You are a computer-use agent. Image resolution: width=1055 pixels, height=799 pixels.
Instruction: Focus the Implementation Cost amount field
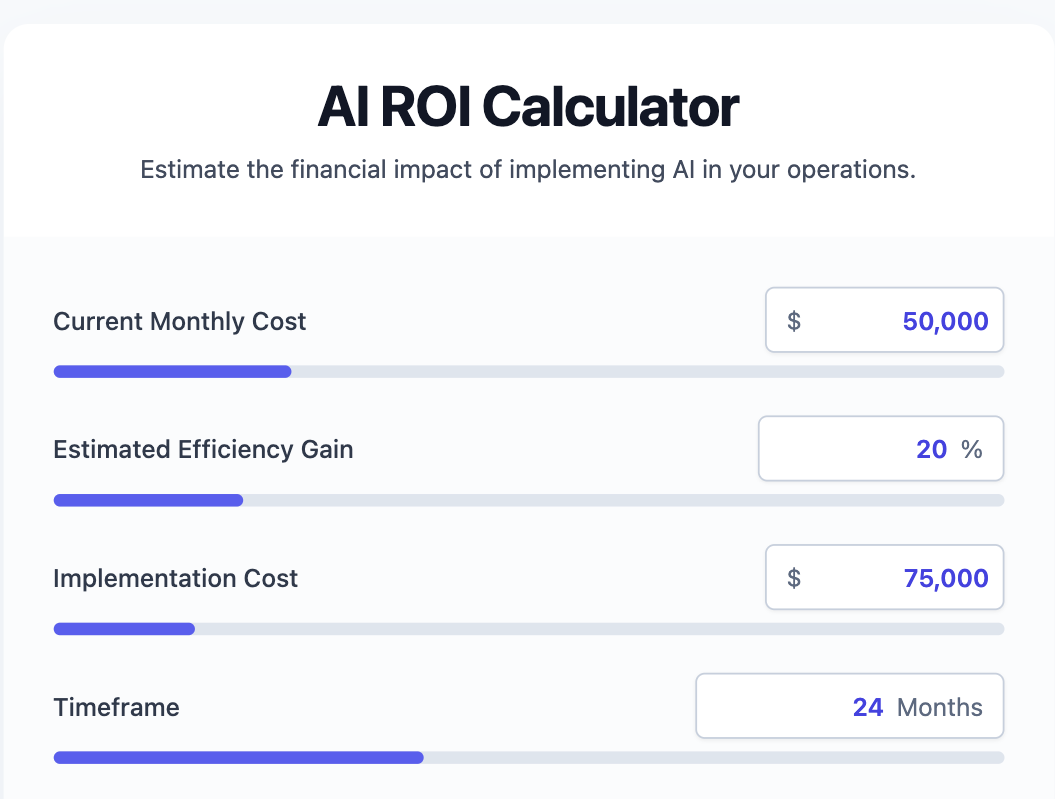(944, 578)
